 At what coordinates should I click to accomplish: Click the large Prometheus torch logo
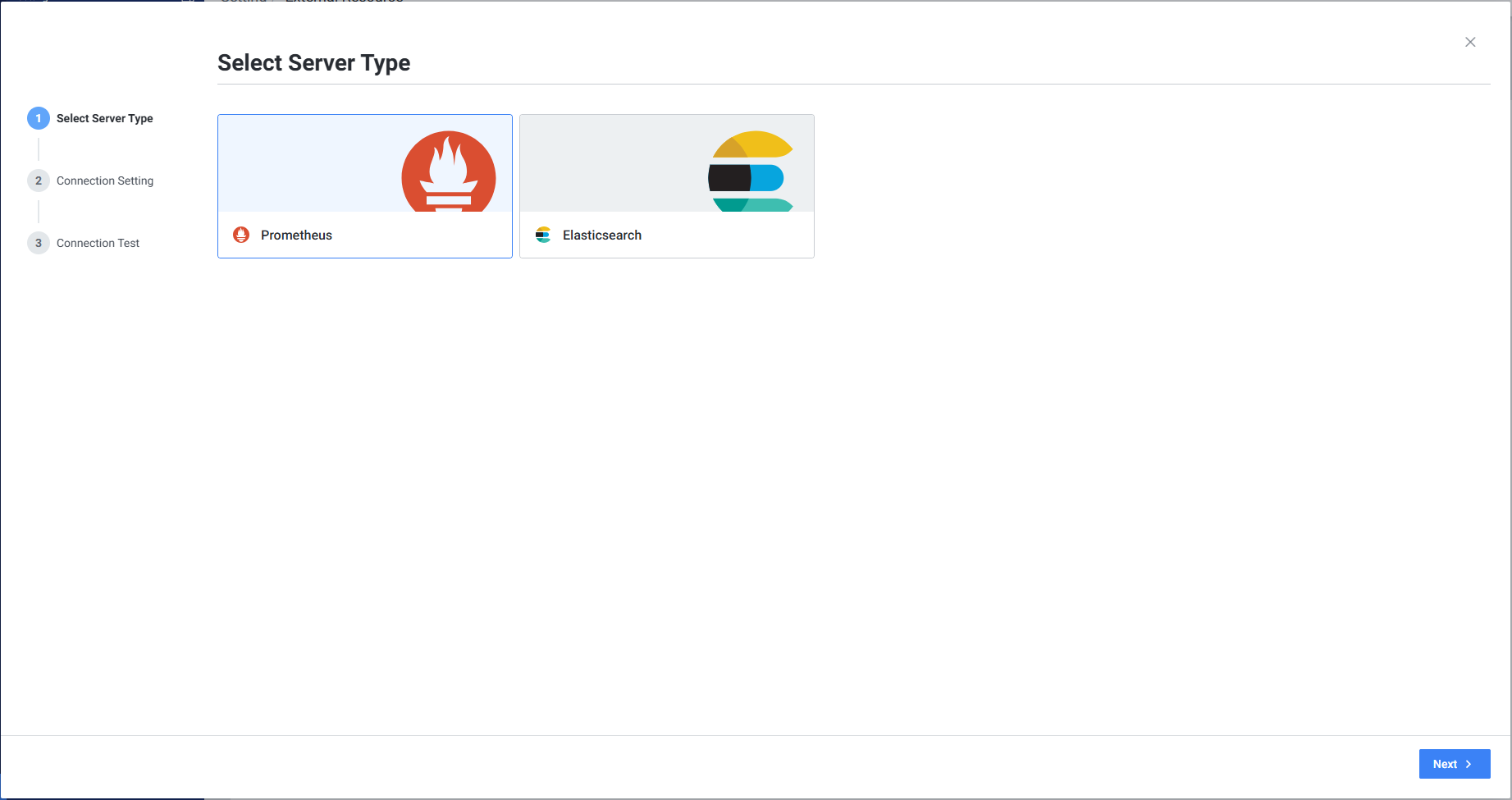(448, 172)
